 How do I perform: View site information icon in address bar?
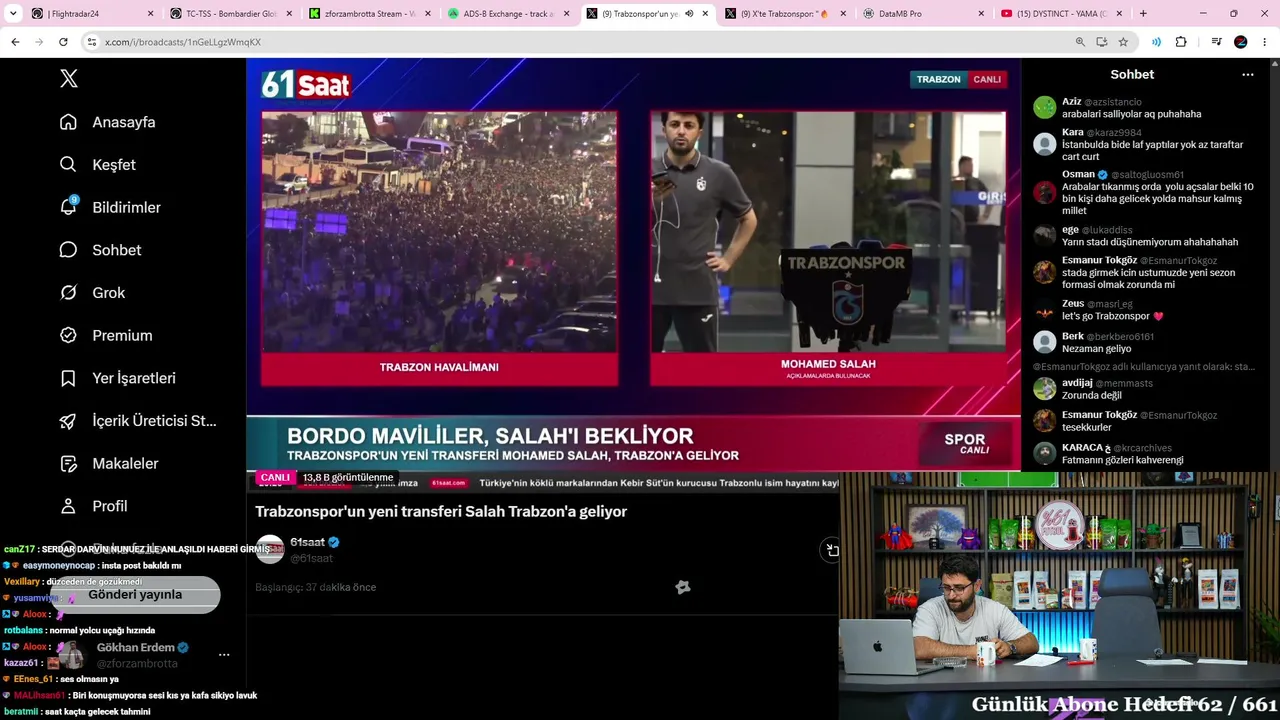92,42
